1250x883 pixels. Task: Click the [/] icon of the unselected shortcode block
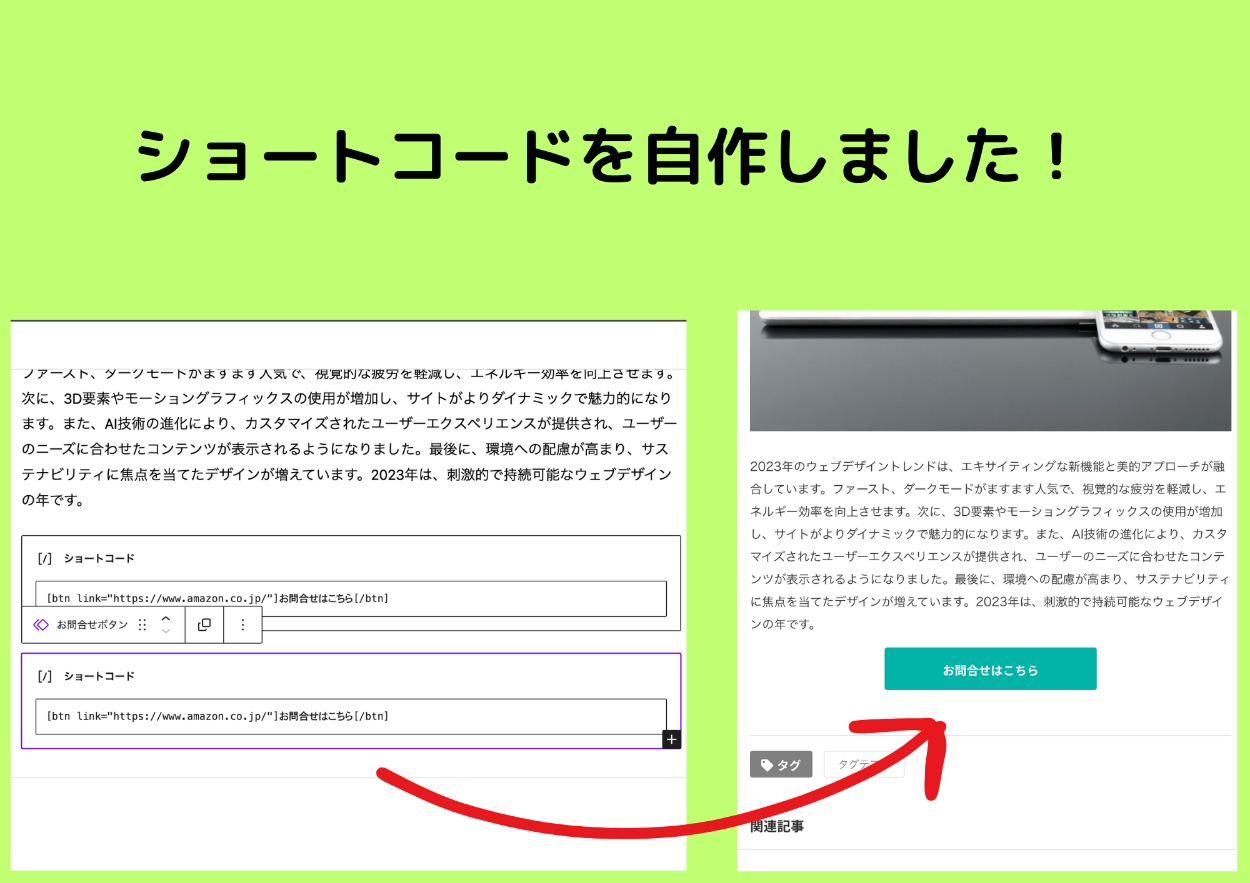pyautogui.click(x=44, y=558)
